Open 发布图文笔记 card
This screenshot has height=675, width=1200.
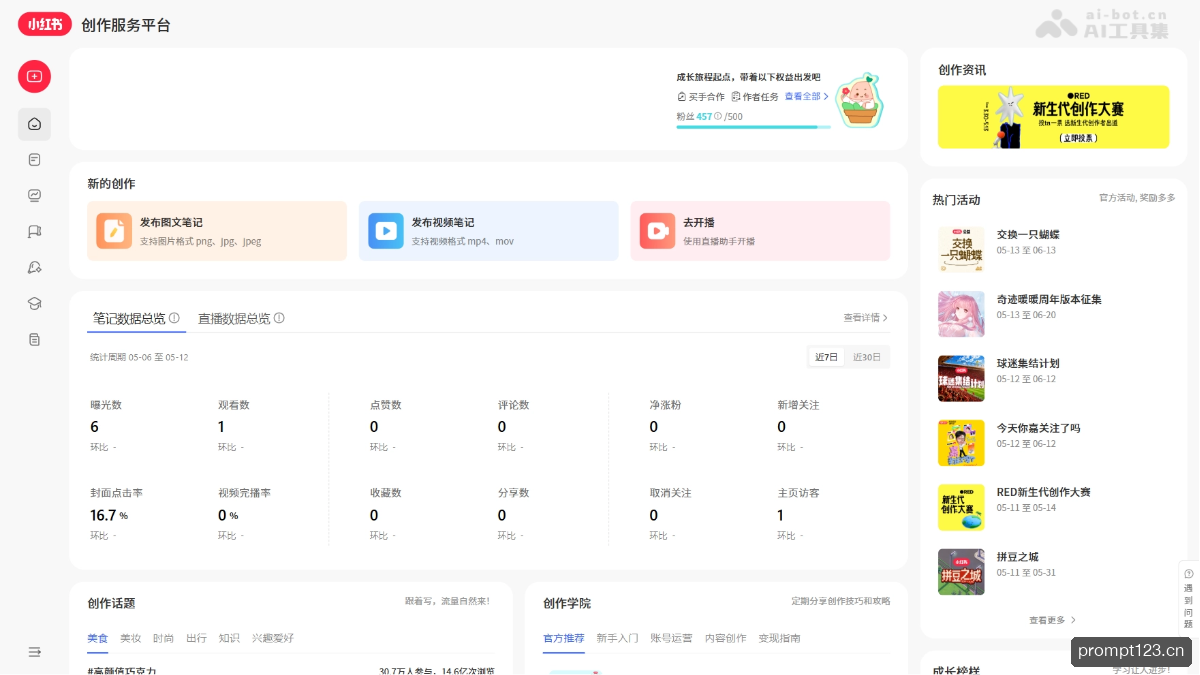[x=217, y=231]
